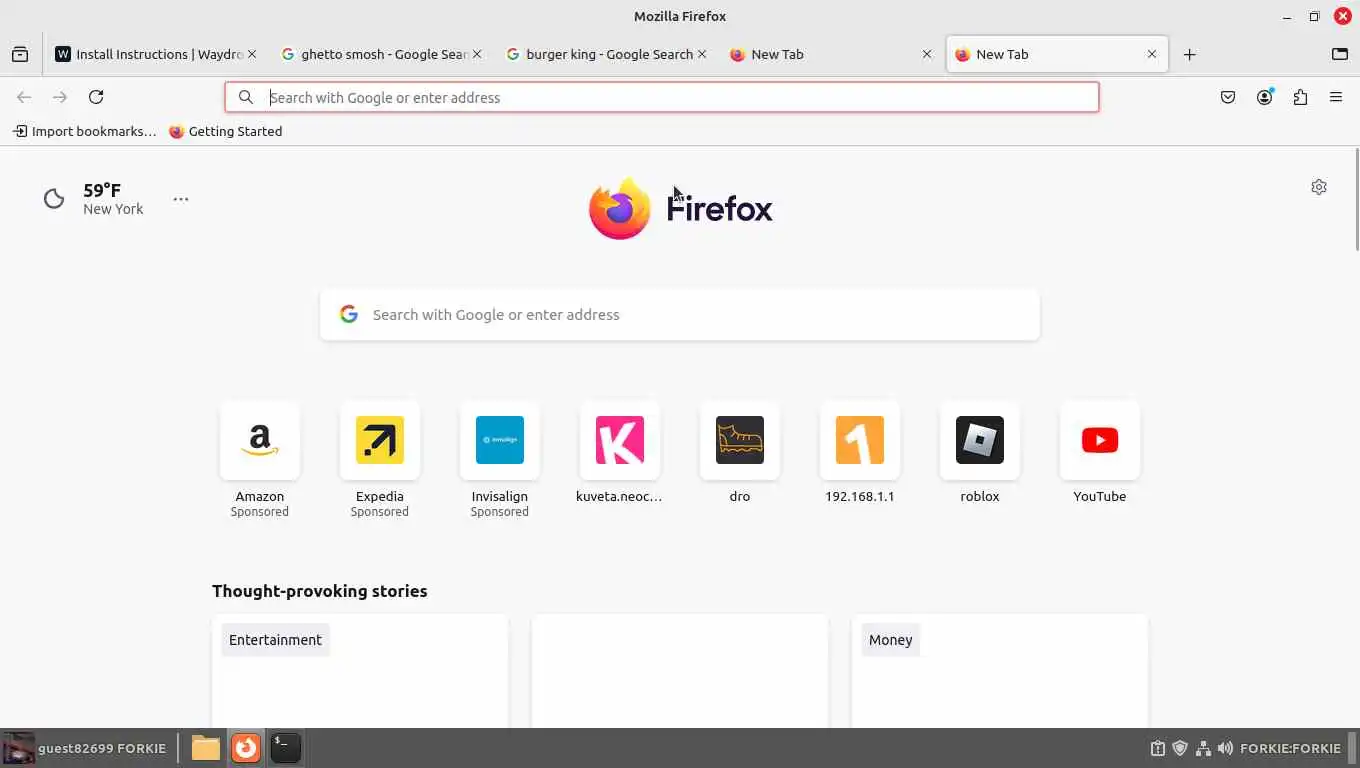Image resolution: width=1360 pixels, height=768 pixels.
Task: Click the vertical page scrollbar
Action: pos(1356,200)
